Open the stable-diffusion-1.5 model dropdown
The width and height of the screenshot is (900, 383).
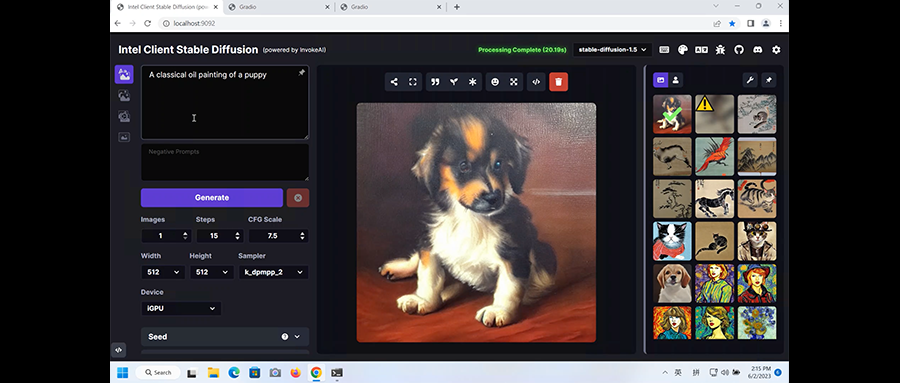pos(612,50)
